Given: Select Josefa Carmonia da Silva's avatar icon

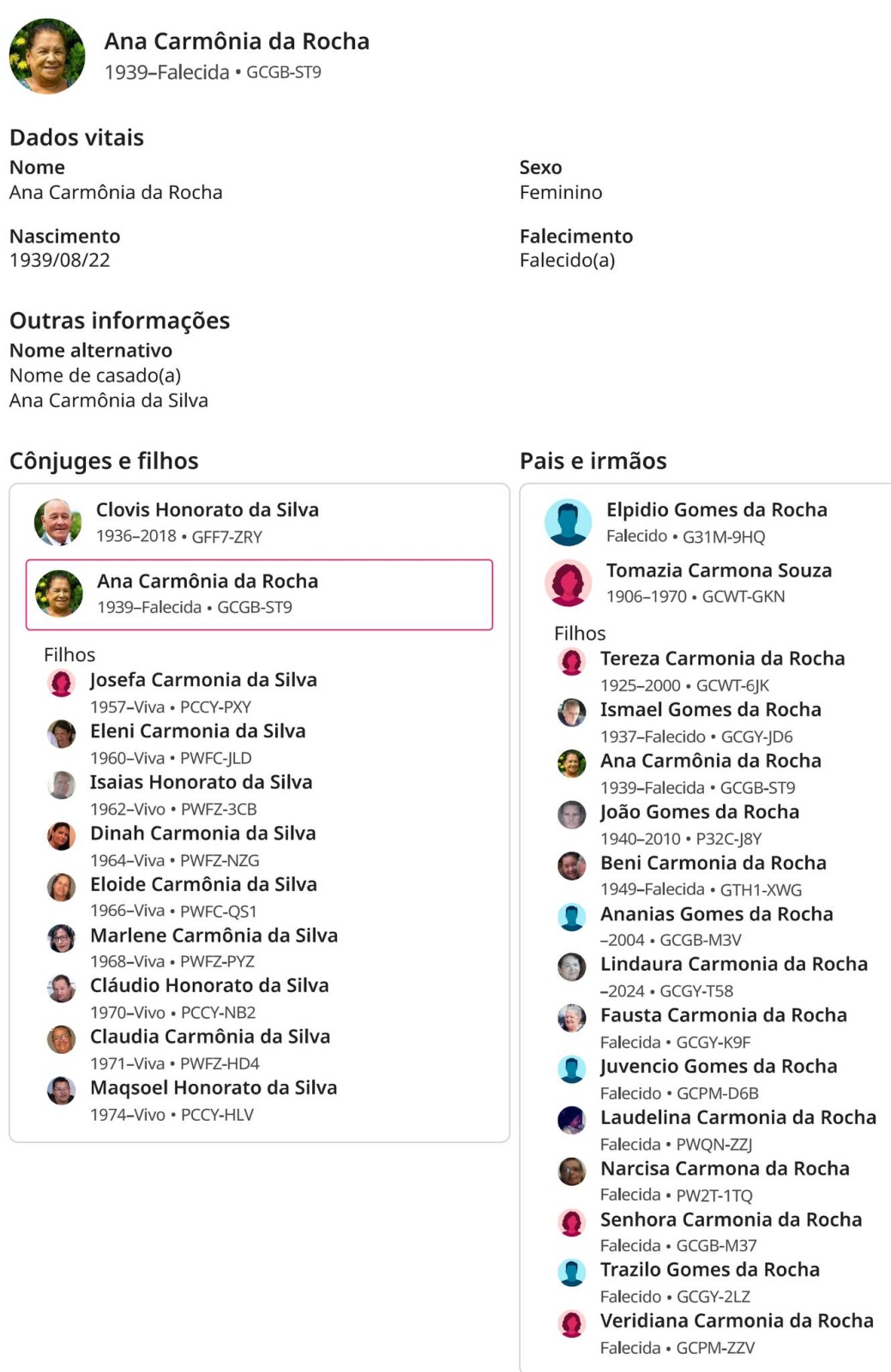Looking at the screenshot, I should tap(61, 683).
